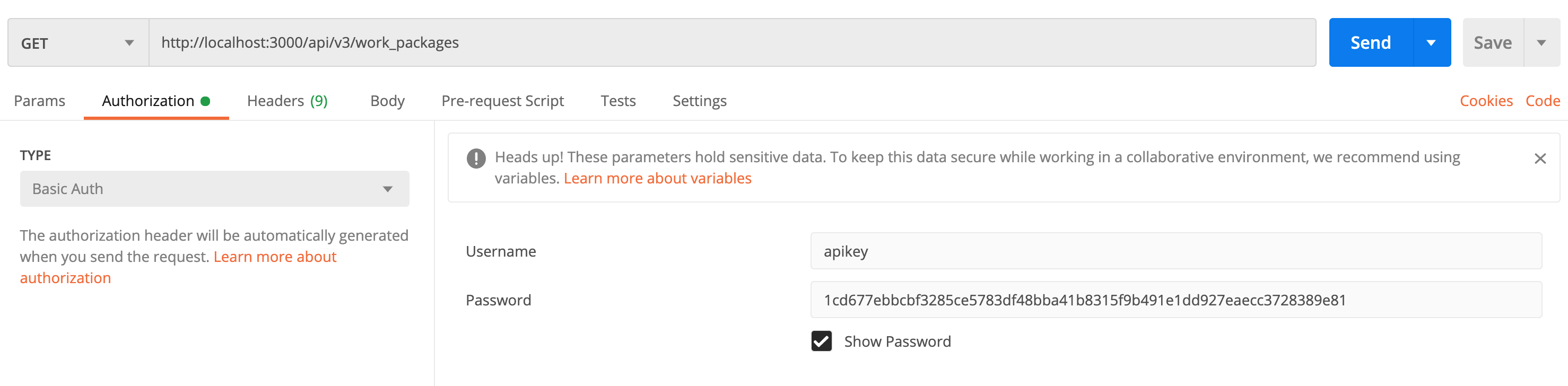Viewport: 1568px width, 386px height.
Task: Dismiss the sensitive data warning banner
Action: (x=1540, y=159)
